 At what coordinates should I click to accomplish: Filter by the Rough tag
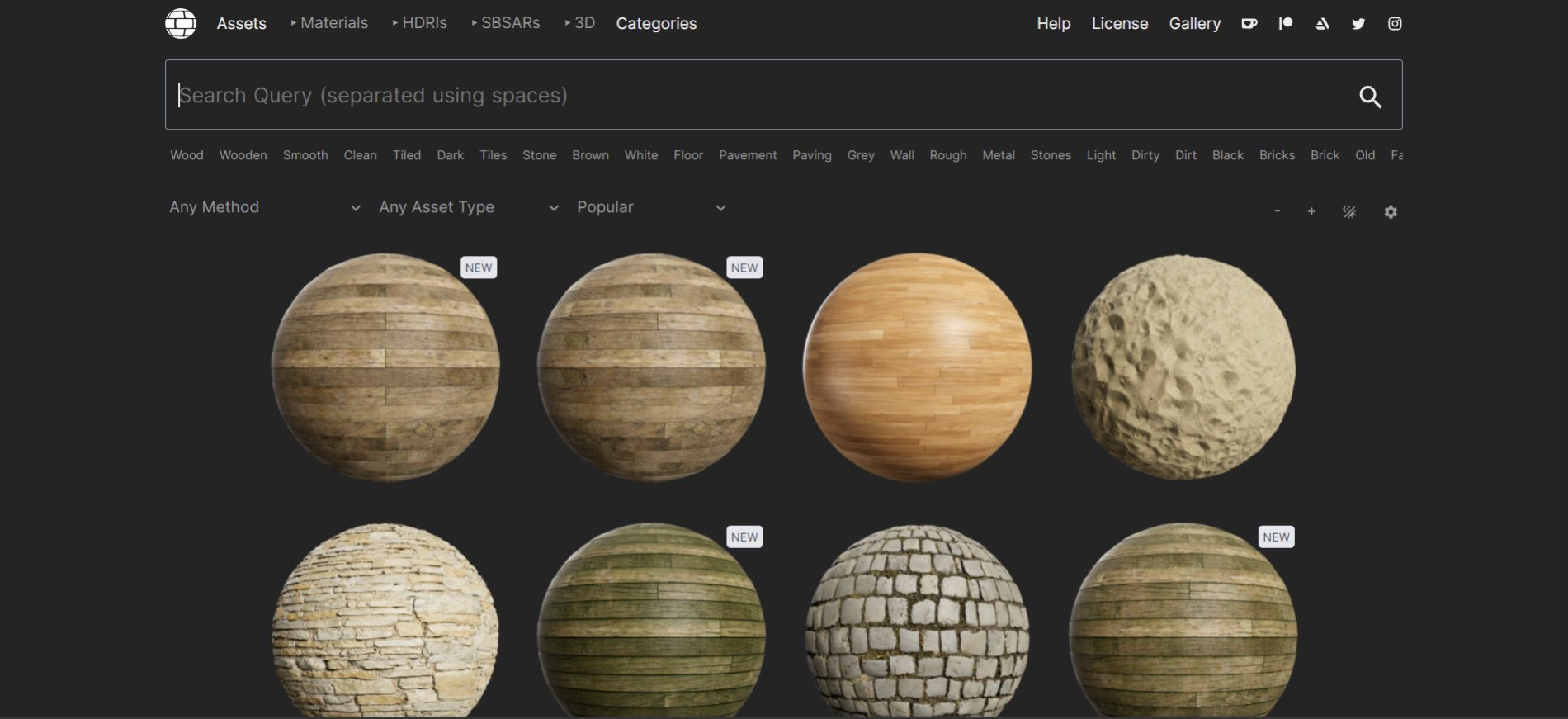tap(948, 155)
